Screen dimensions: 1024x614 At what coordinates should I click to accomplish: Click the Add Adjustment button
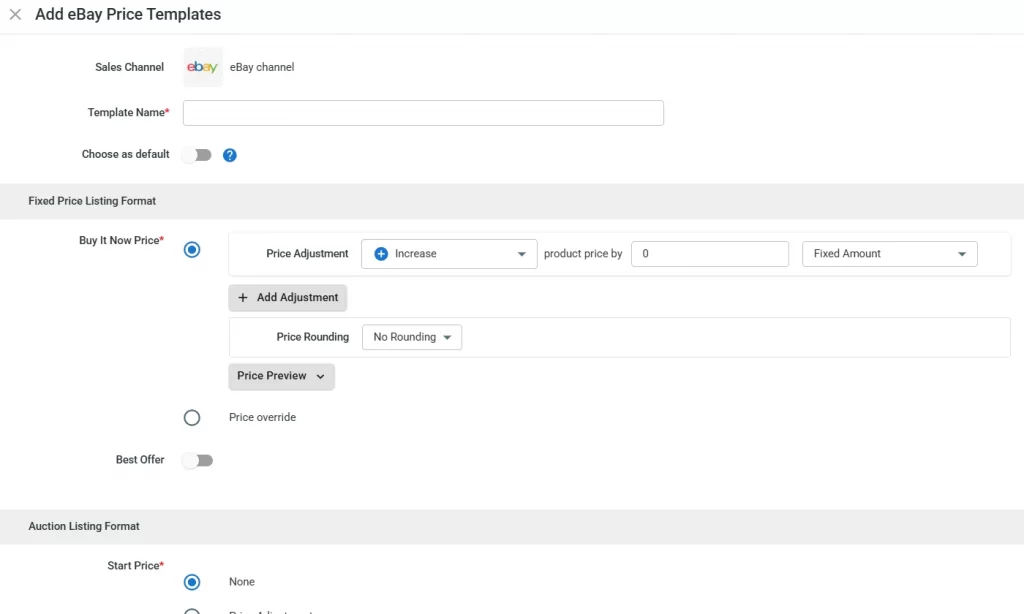(287, 298)
